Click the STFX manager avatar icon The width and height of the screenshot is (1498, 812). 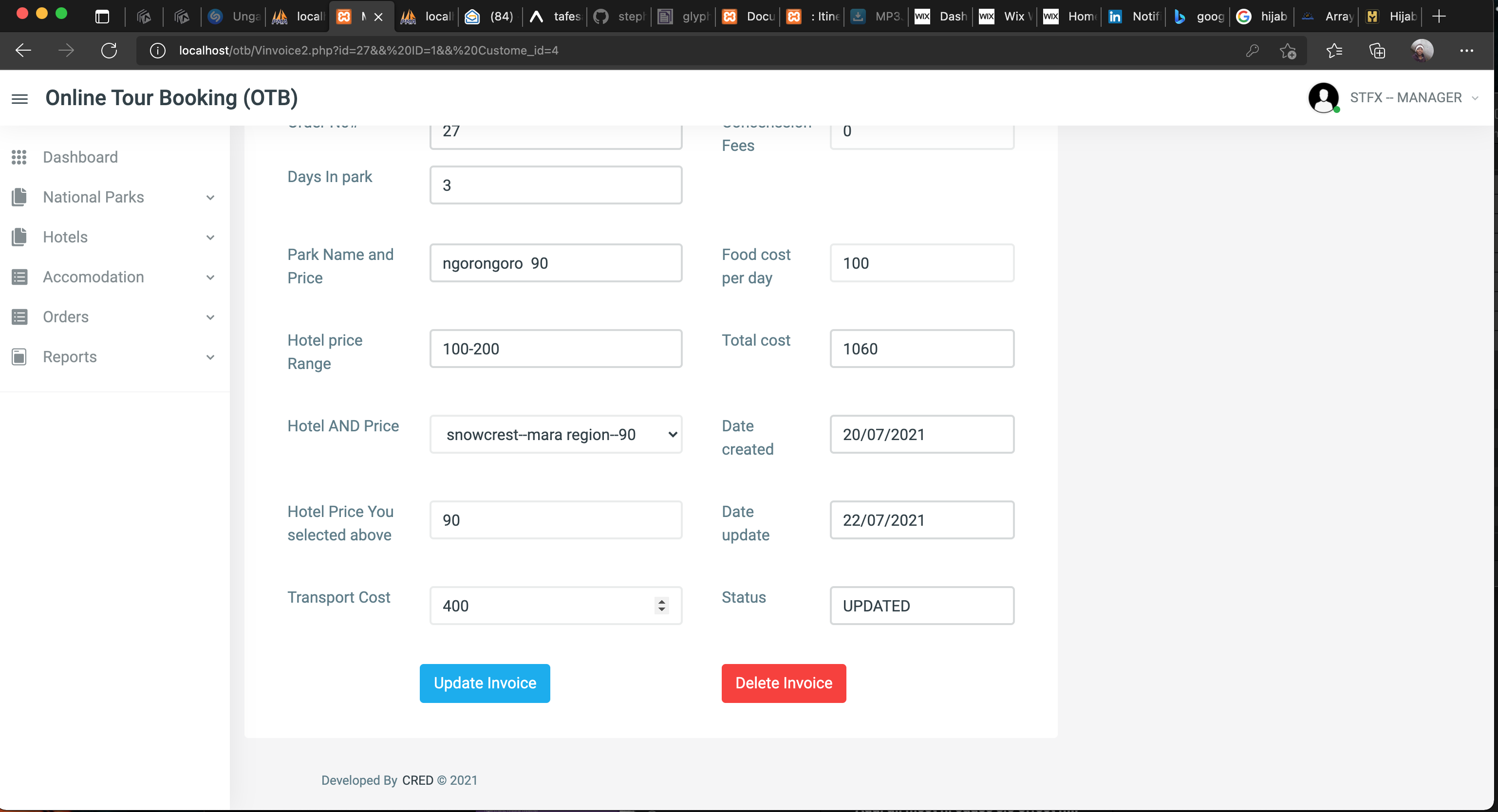click(1323, 98)
